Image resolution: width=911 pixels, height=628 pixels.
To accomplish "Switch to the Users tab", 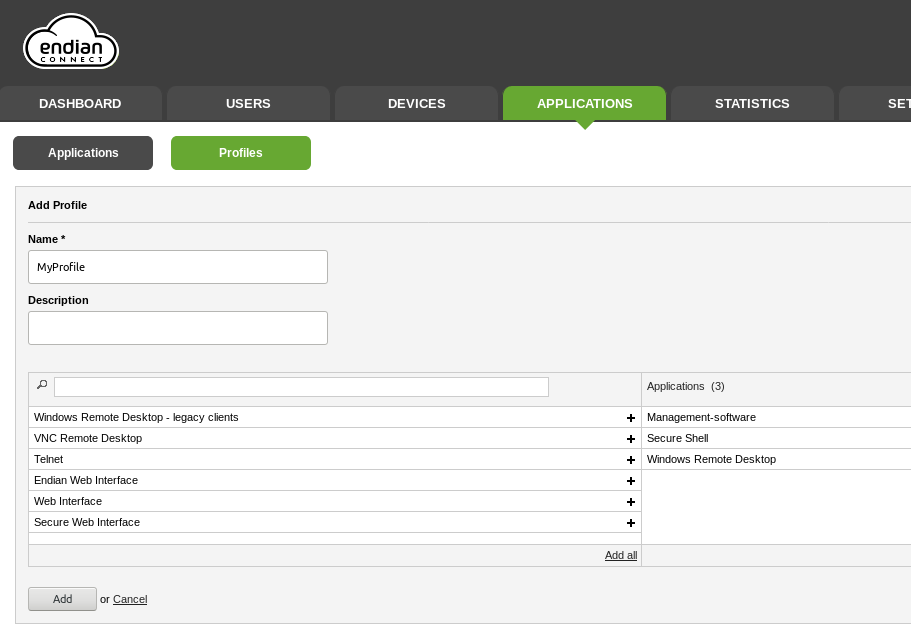I will tap(248, 103).
